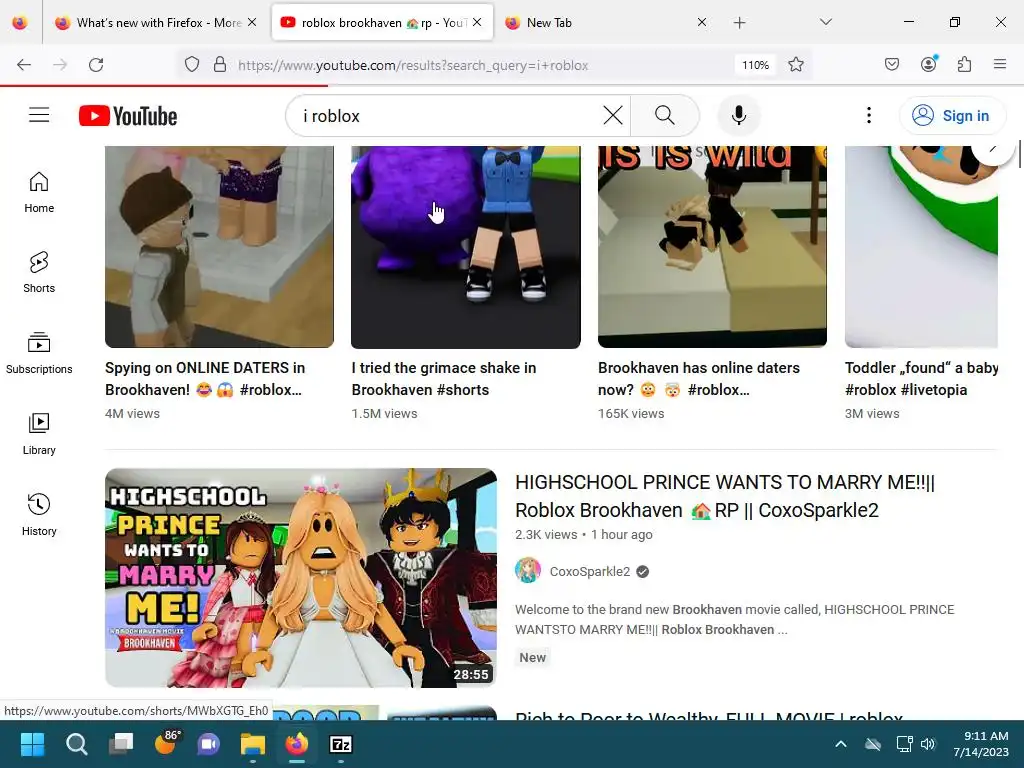Reload the current page
Viewport: 1024px width, 768px height.
[96, 65]
